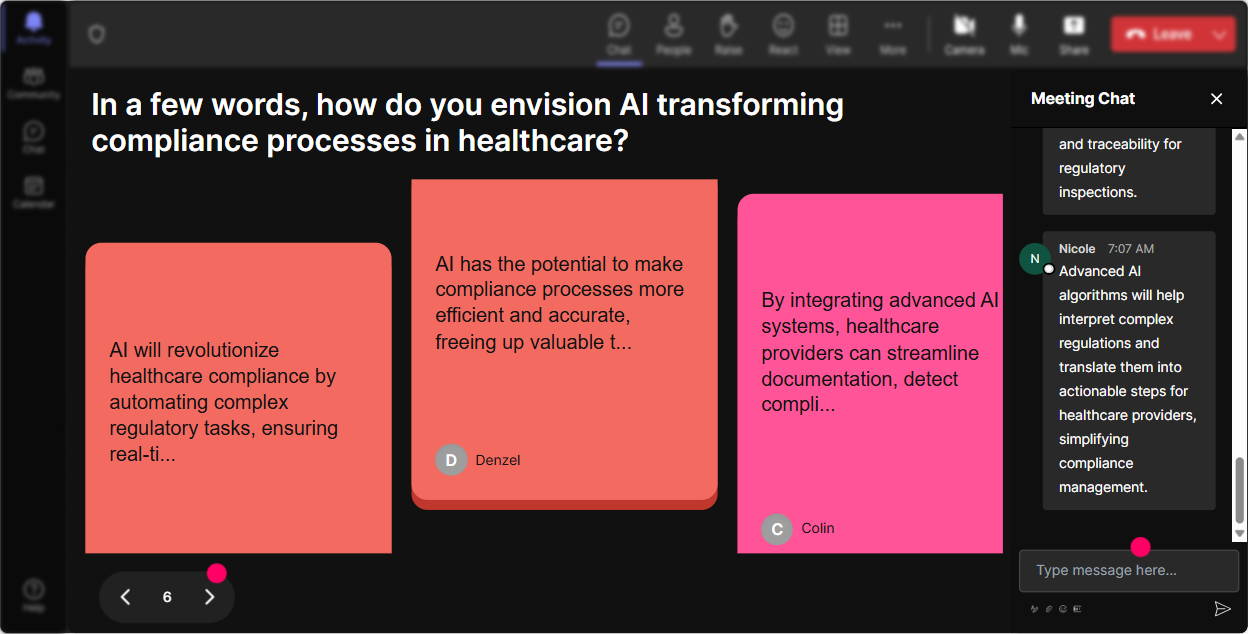
Task: Open Help at the sidebar bottom
Action: point(34,595)
